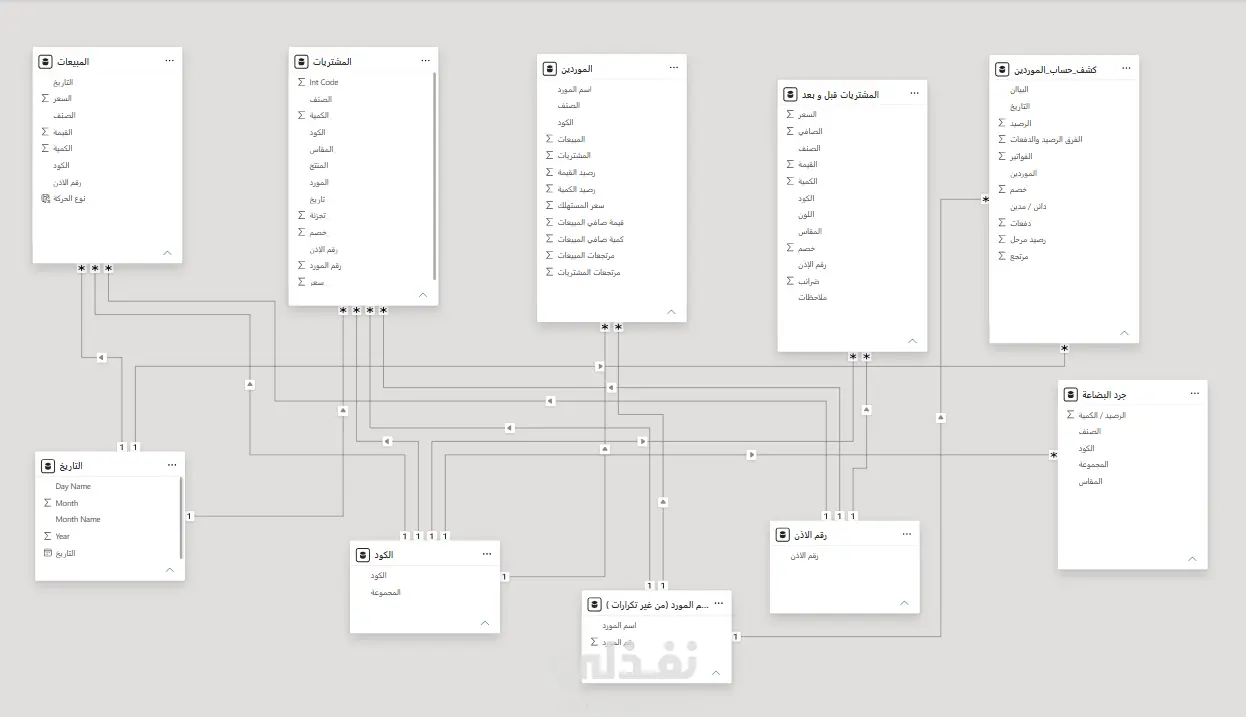
Task: Select field اللون in المشتريات قبل و بعد
Action: pyautogui.click(x=806, y=215)
